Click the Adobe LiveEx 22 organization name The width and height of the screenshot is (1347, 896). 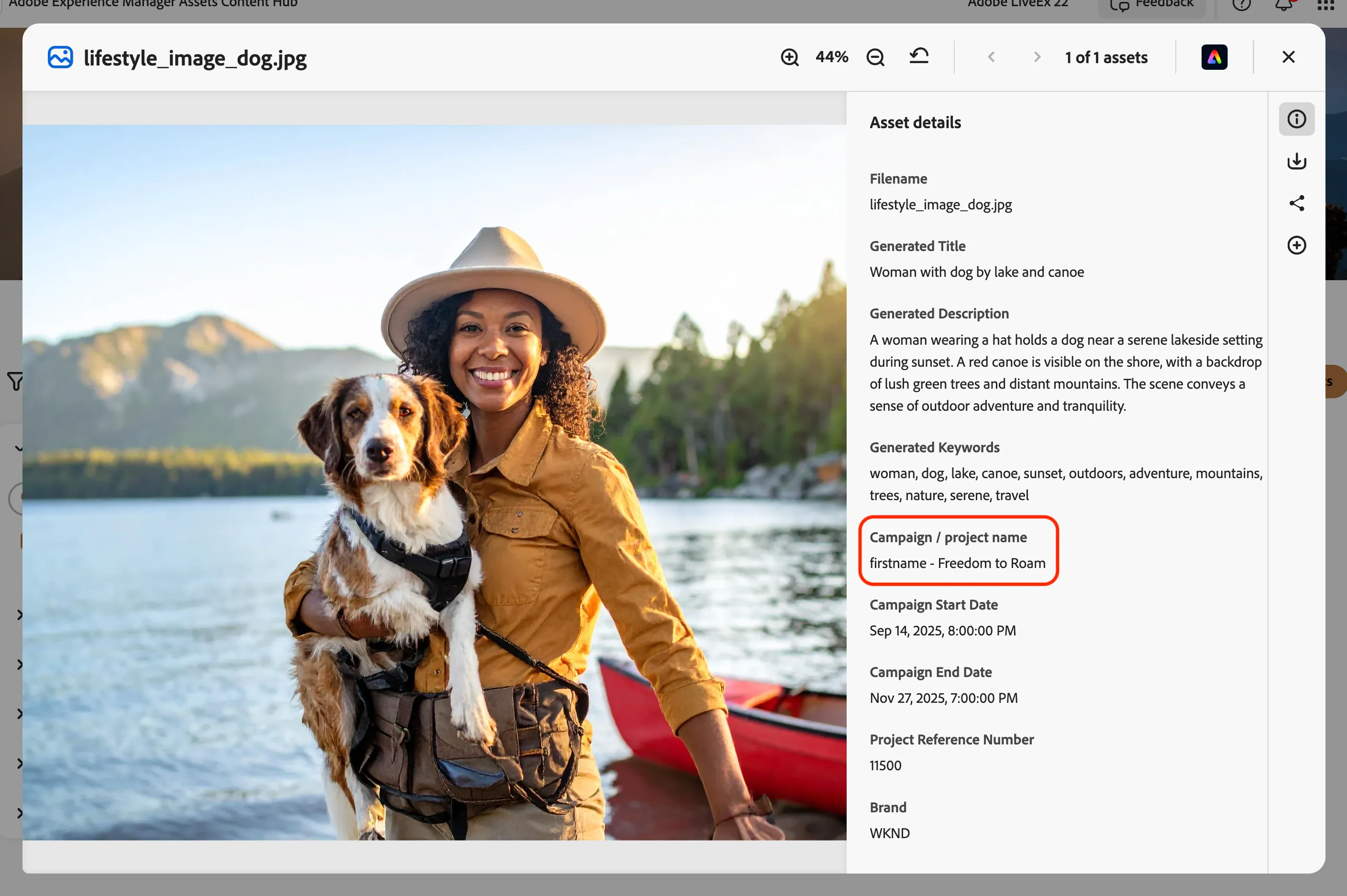tap(1018, 4)
